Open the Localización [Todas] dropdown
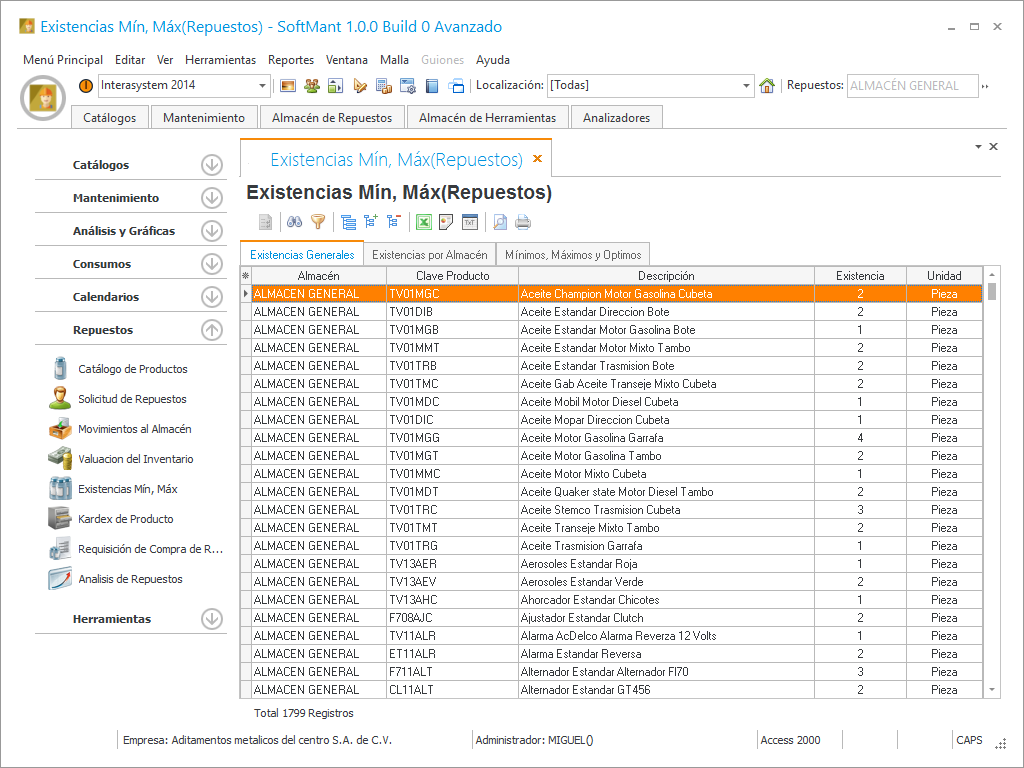The image size is (1024, 768). pos(746,86)
